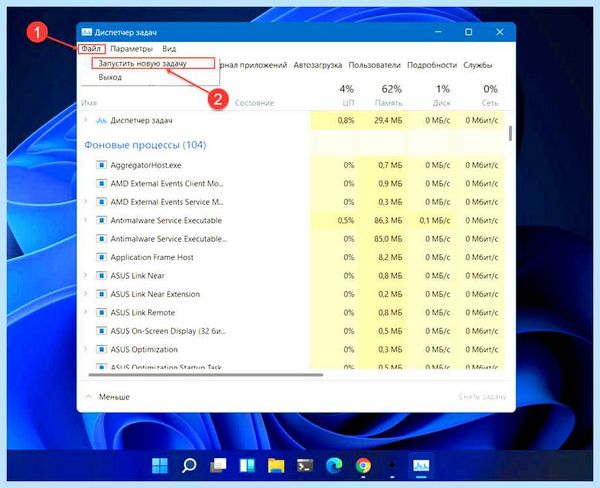The image size is (600, 488).
Task: Sort by ЦП column header
Action: coord(348,103)
